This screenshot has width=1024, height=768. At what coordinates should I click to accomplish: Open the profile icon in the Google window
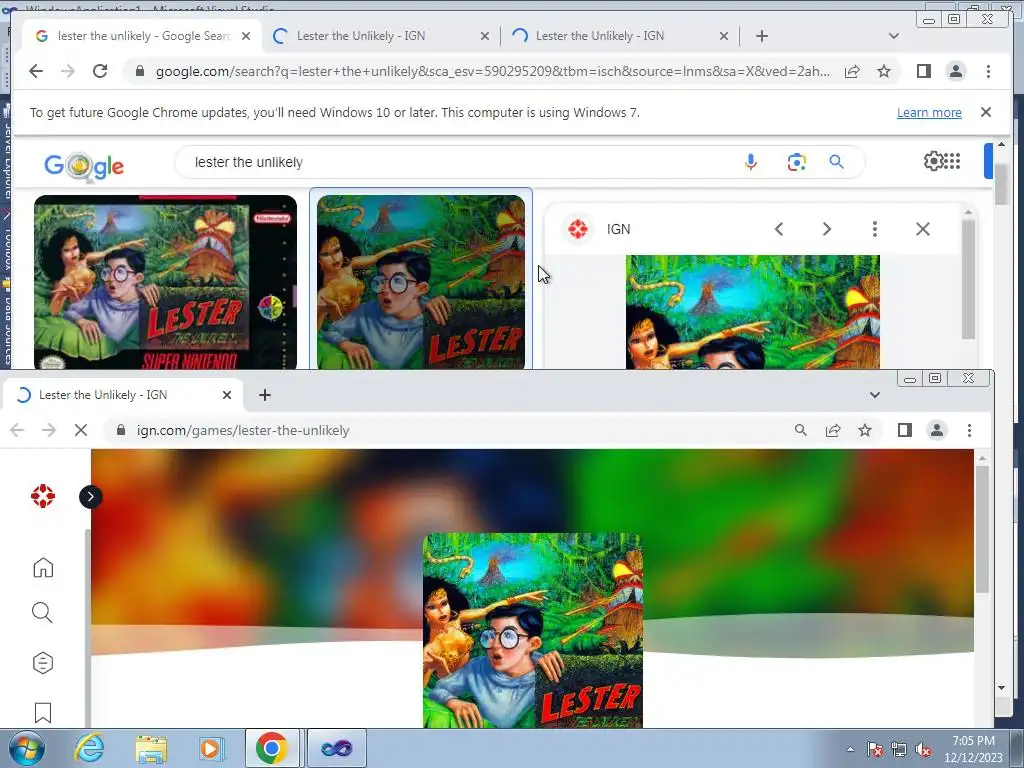point(955,71)
